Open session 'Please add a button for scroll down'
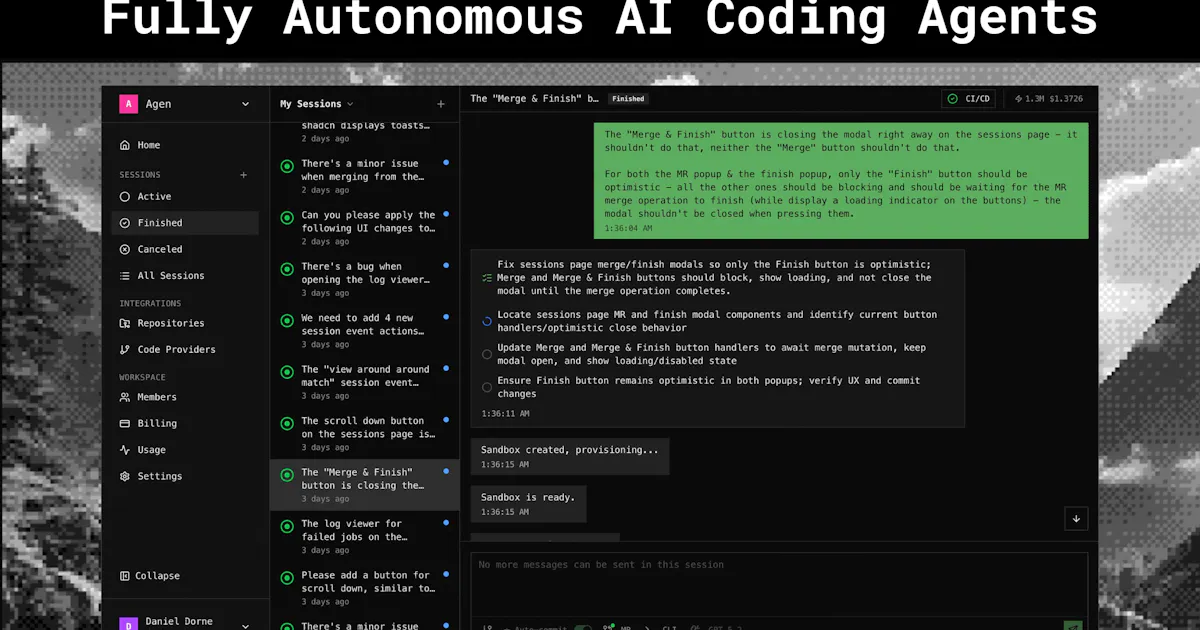Image resolution: width=1200 pixels, height=630 pixels. pos(364,588)
